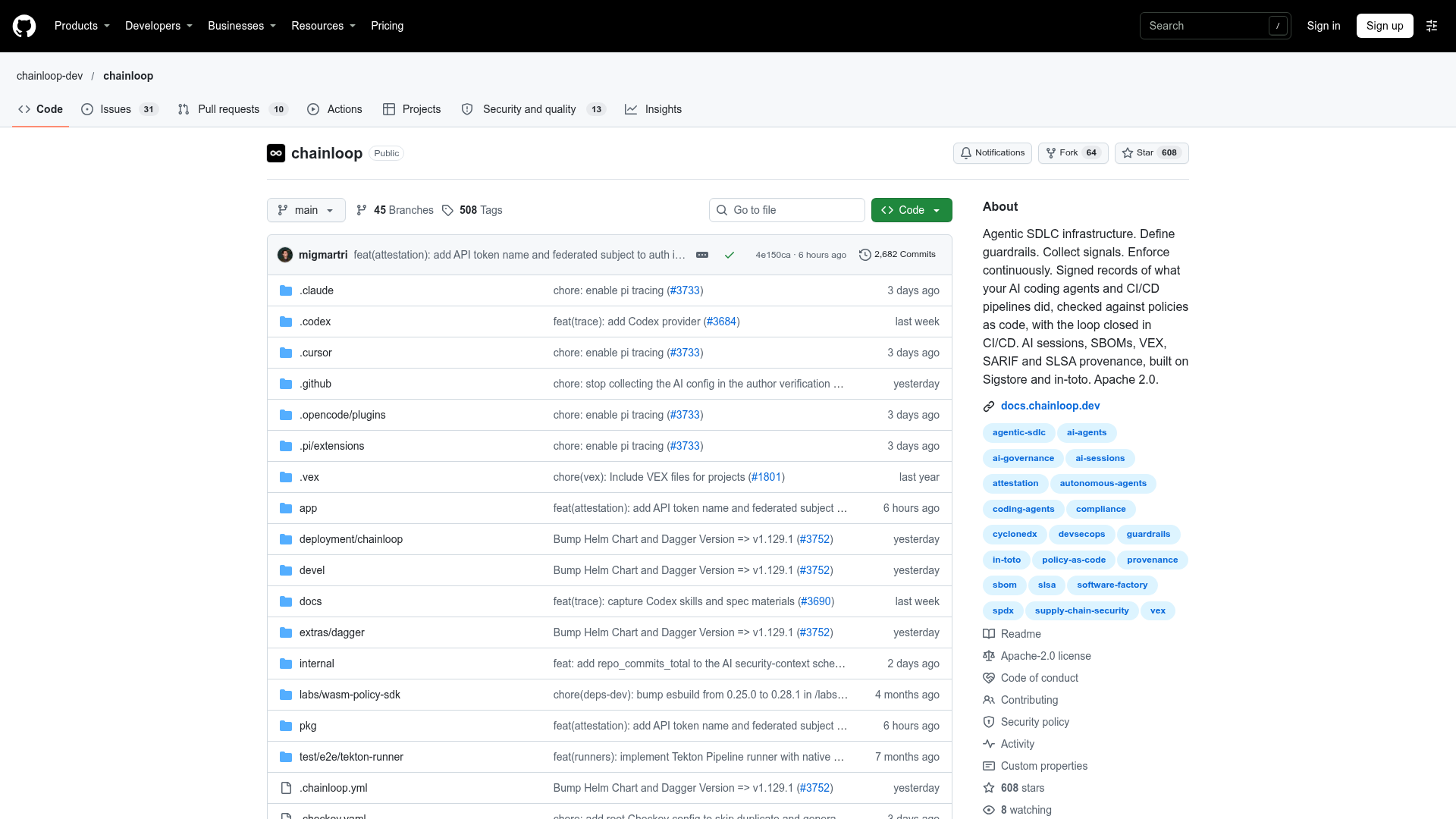Expand the Resources menu

(x=323, y=26)
